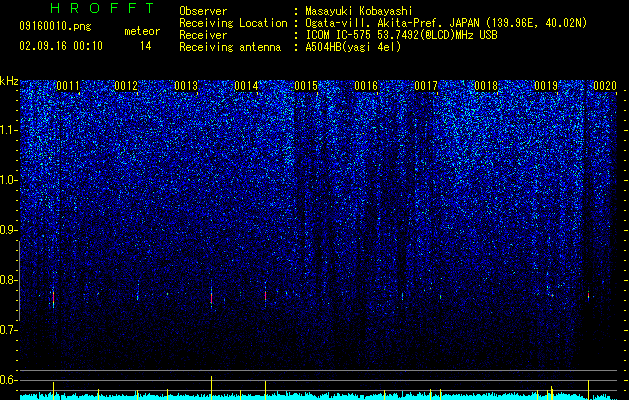Click the HROFFT title text
629x400 pixels.
[103, 8]
